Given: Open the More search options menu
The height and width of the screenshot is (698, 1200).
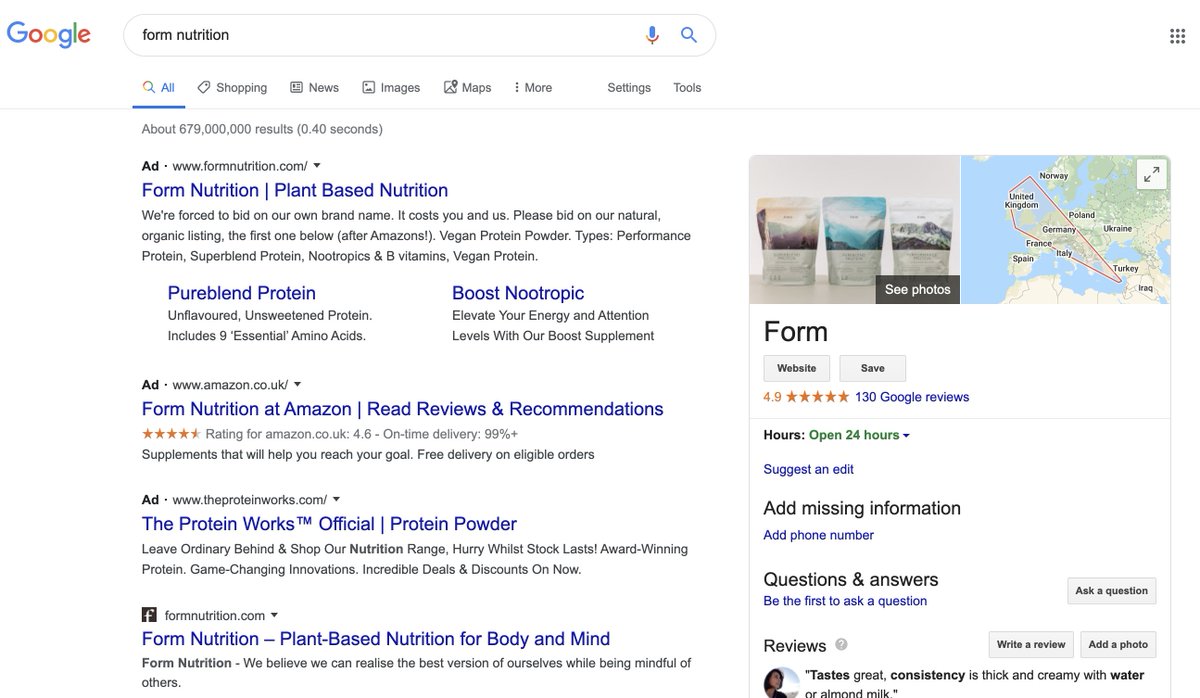Looking at the screenshot, I should click(x=532, y=88).
